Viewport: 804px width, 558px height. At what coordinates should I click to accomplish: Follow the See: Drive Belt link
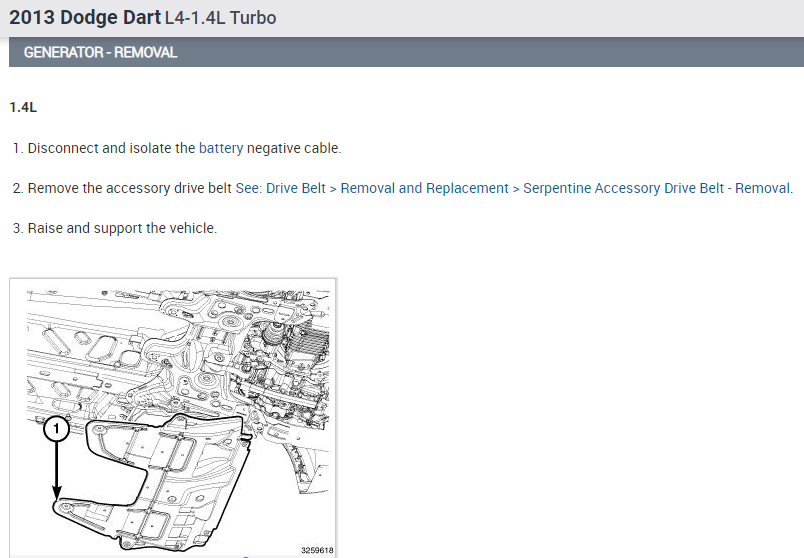tap(280, 188)
